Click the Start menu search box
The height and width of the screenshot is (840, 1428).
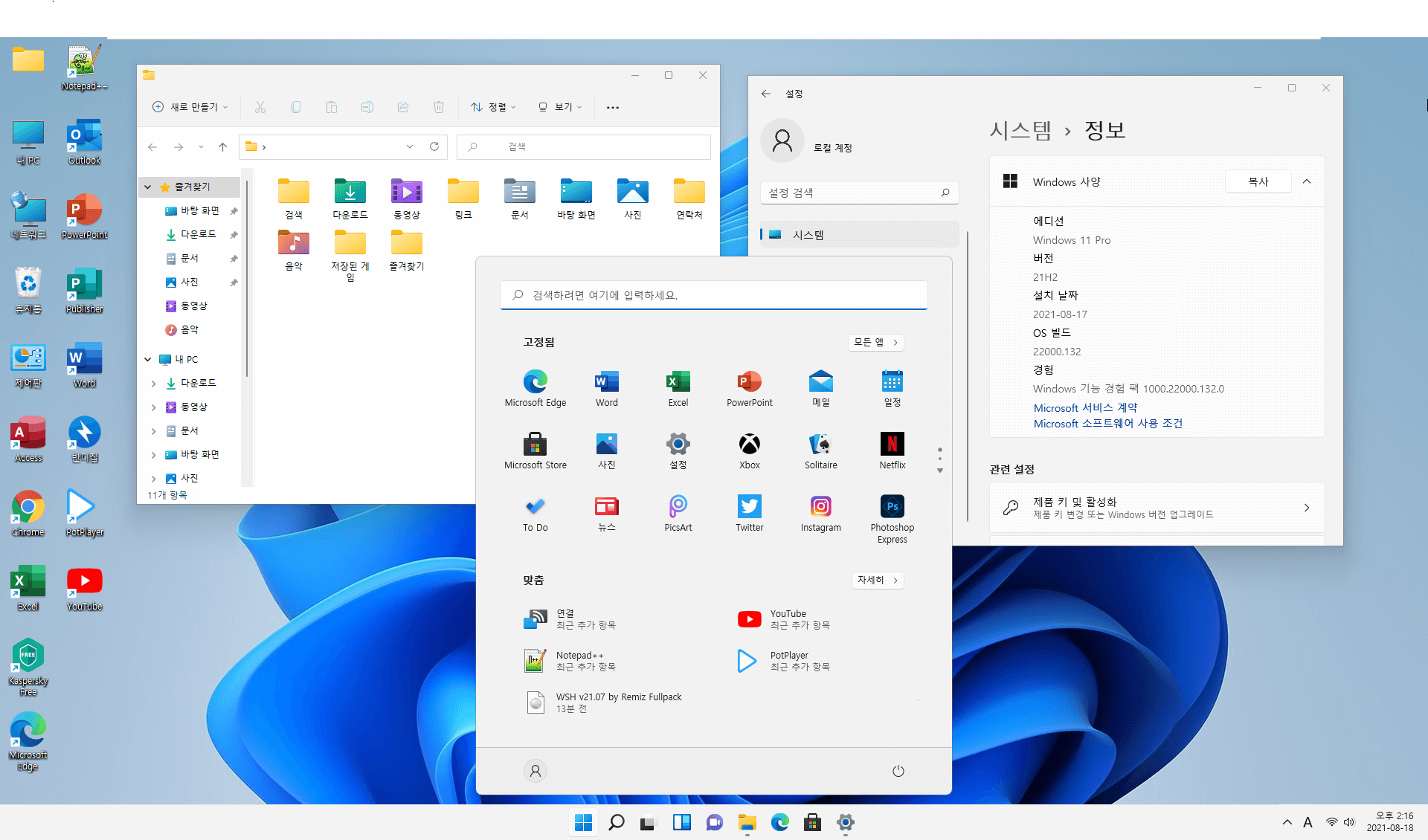(x=714, y=295)
